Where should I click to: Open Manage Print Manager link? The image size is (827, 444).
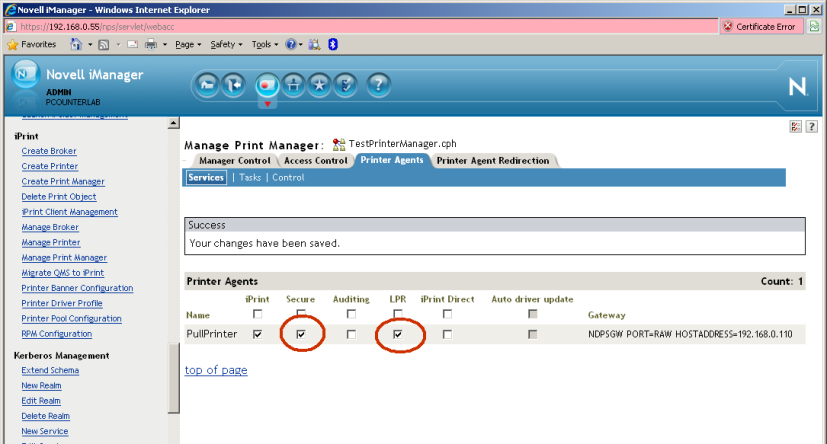(64, 258)
